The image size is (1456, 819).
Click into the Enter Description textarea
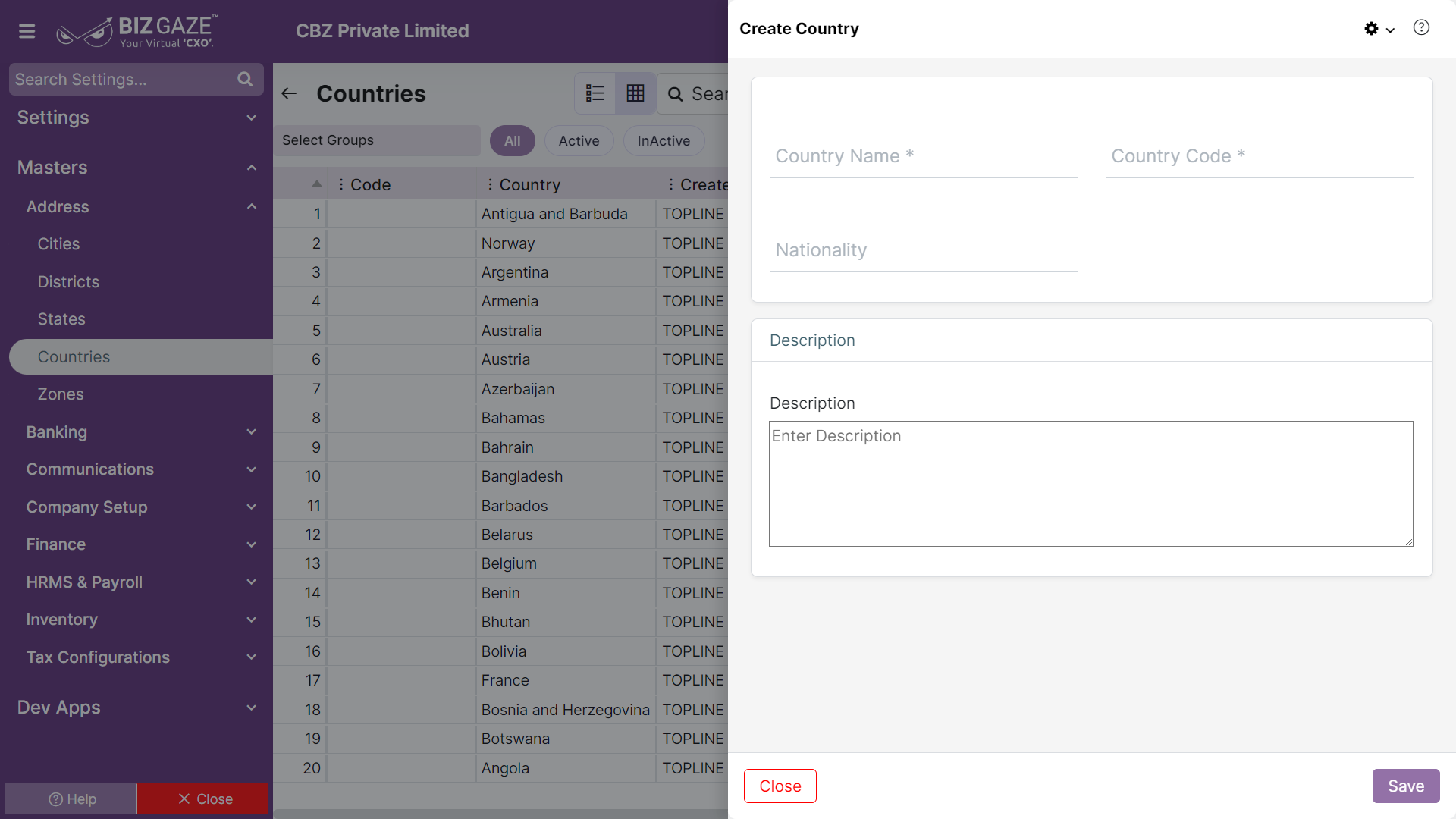coord(1091,484)
